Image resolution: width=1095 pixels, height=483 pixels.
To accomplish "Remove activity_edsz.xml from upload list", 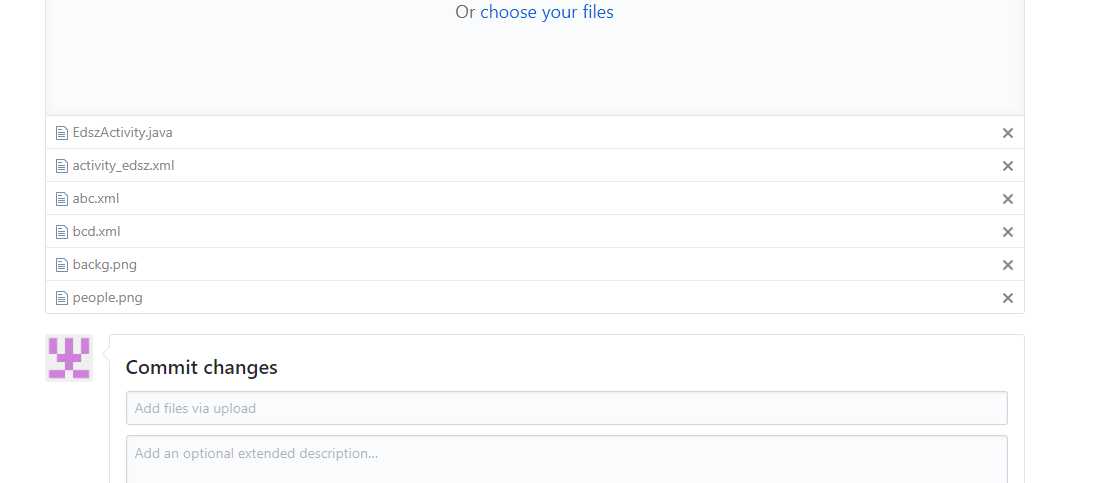I will (x=1007, y=165).
